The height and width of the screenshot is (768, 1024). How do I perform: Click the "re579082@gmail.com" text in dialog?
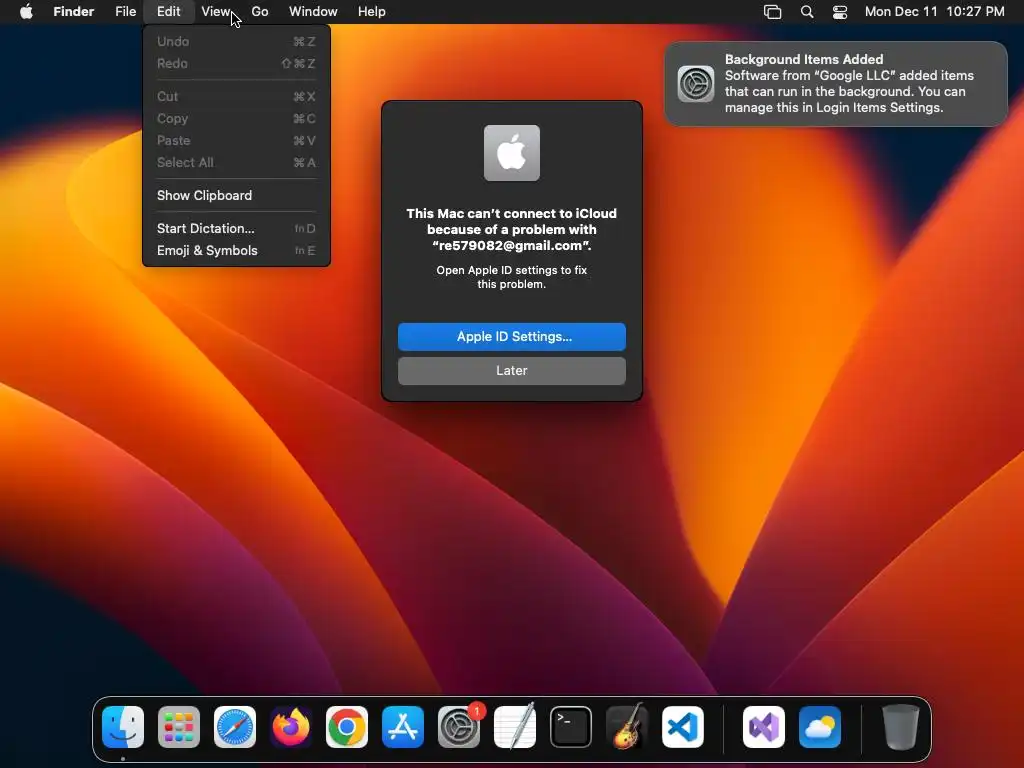coord(512,246)
